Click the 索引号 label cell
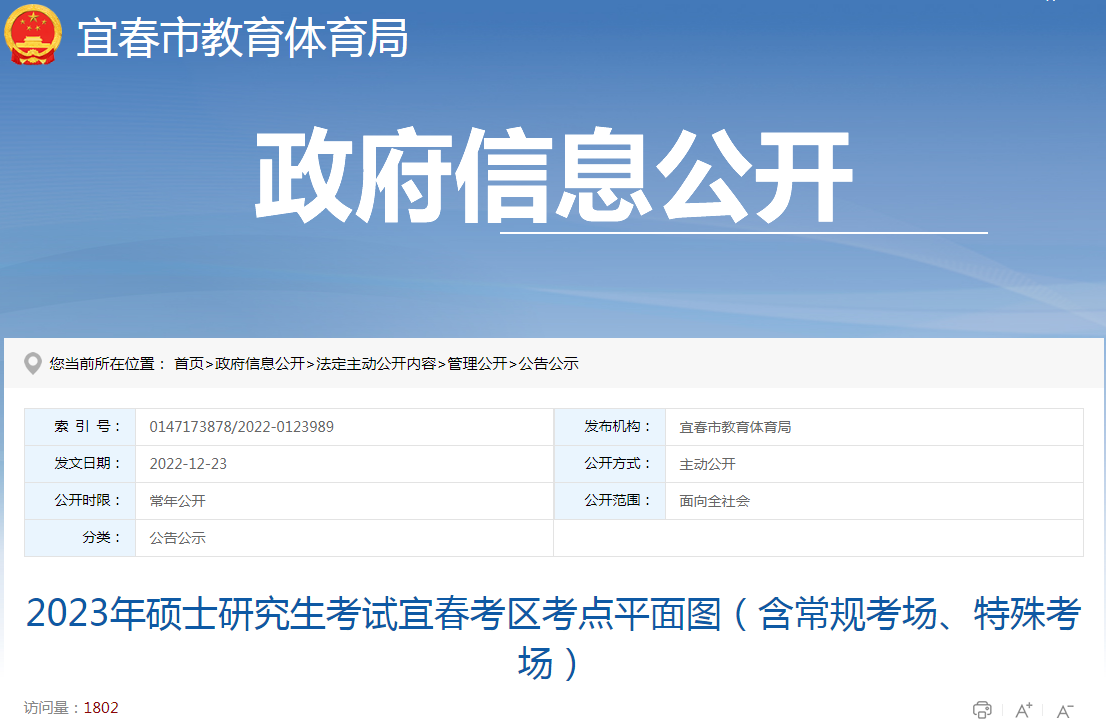This screenshot has width=1106, height=724. [80, 427]
